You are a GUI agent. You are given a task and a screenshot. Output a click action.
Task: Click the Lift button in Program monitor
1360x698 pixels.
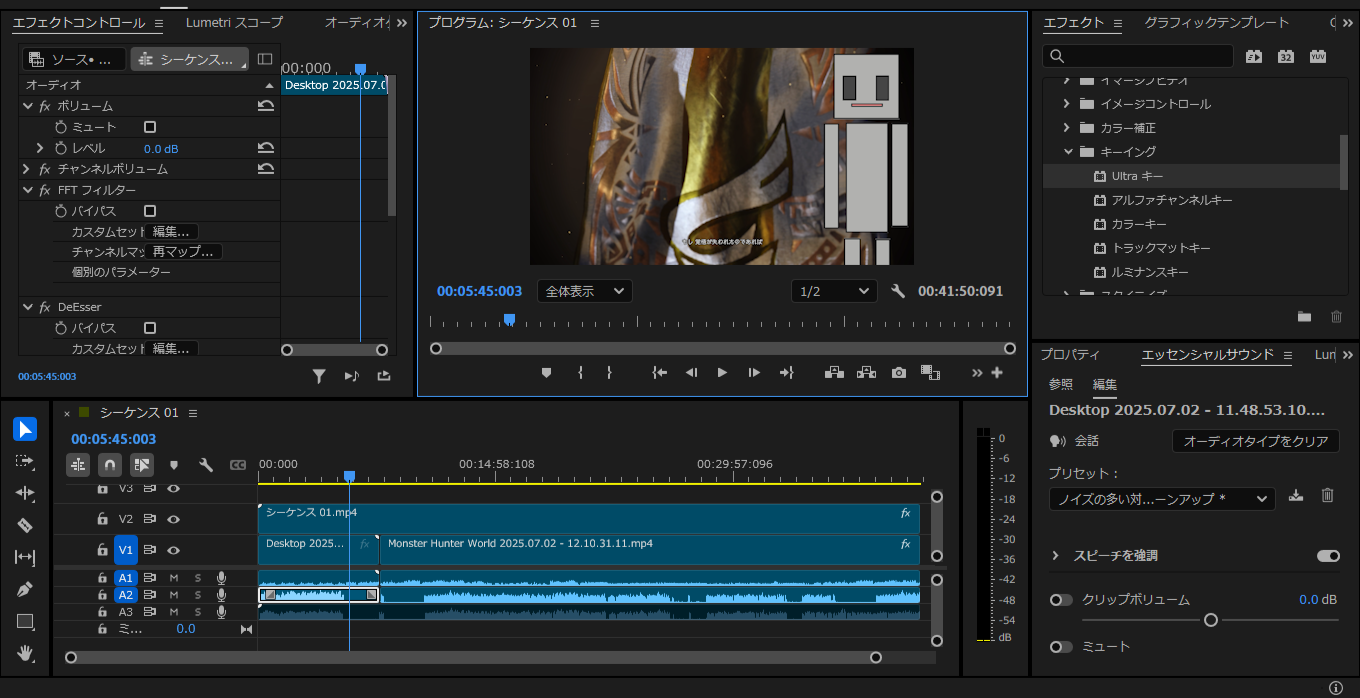(x=834, y=372)
